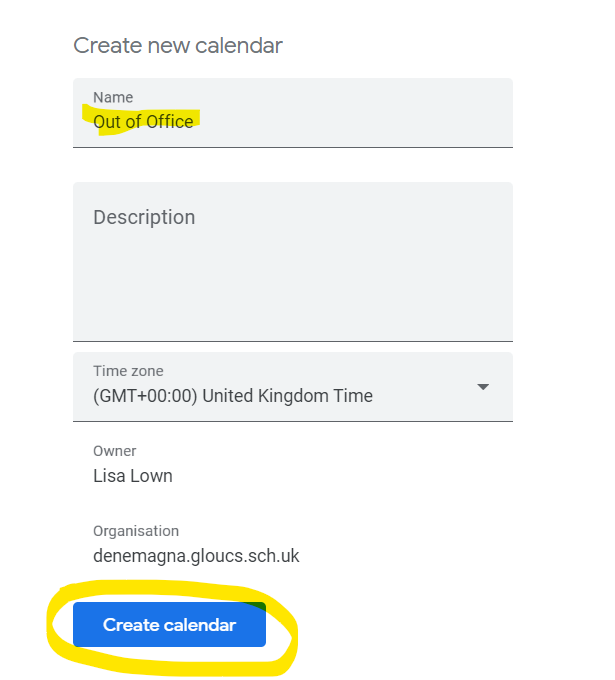Click inside the Description text area
This screenshot has height=680, width=615.
292,260
